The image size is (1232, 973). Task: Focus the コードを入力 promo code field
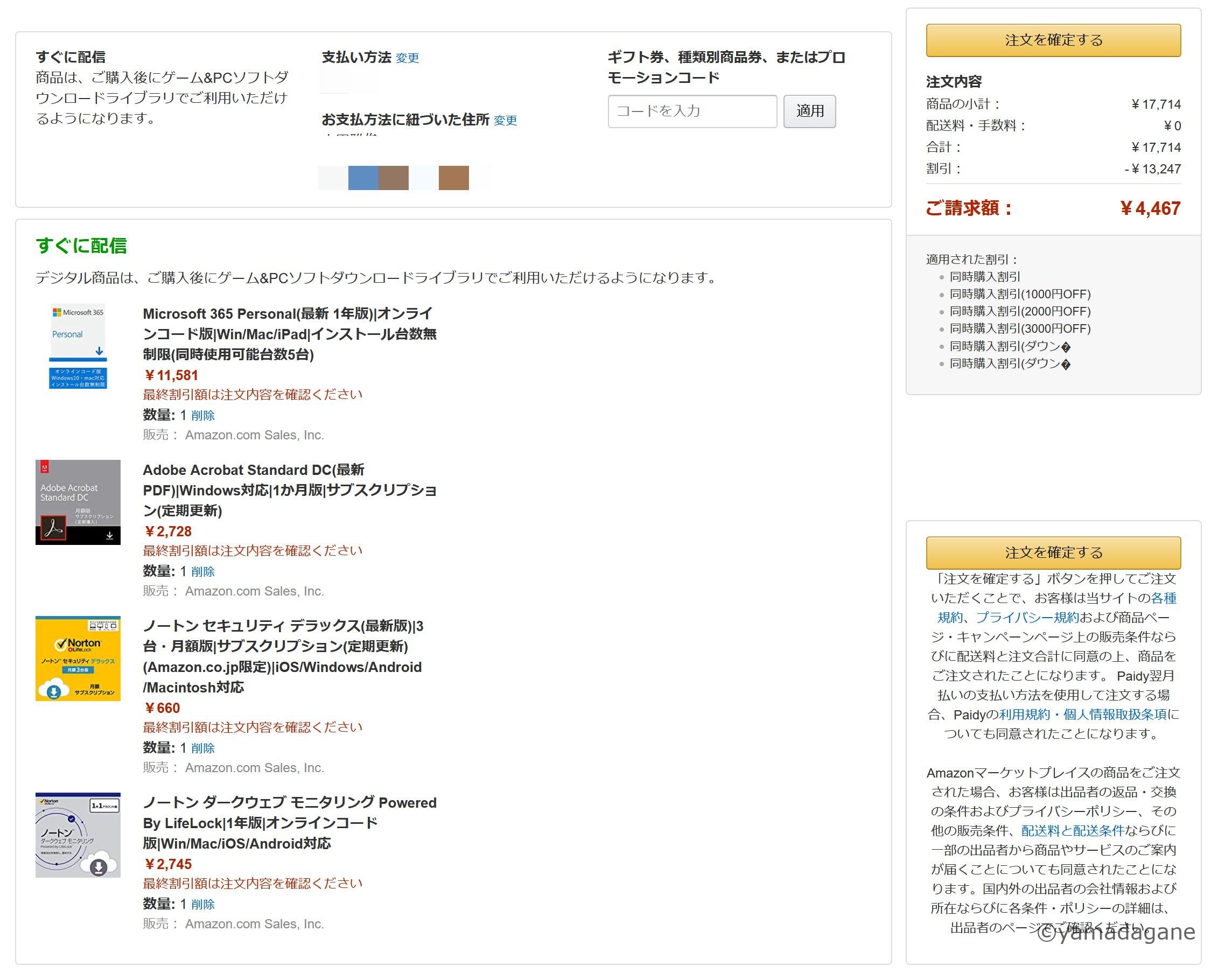coord(691,111)
